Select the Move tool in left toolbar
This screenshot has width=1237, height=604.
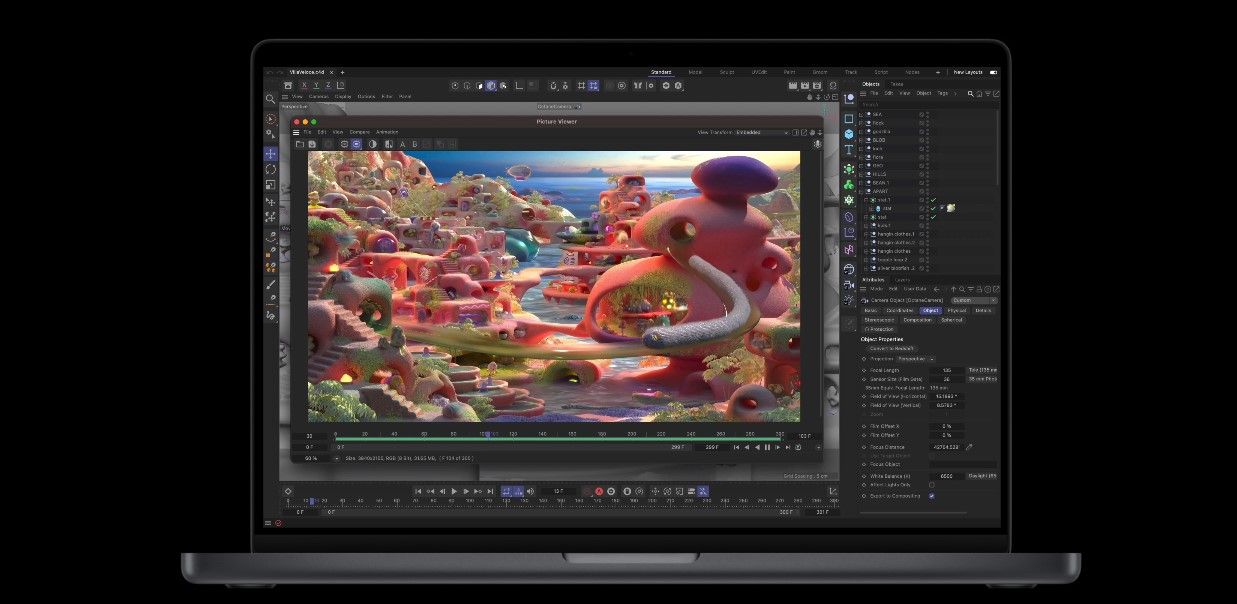point(271,154)
